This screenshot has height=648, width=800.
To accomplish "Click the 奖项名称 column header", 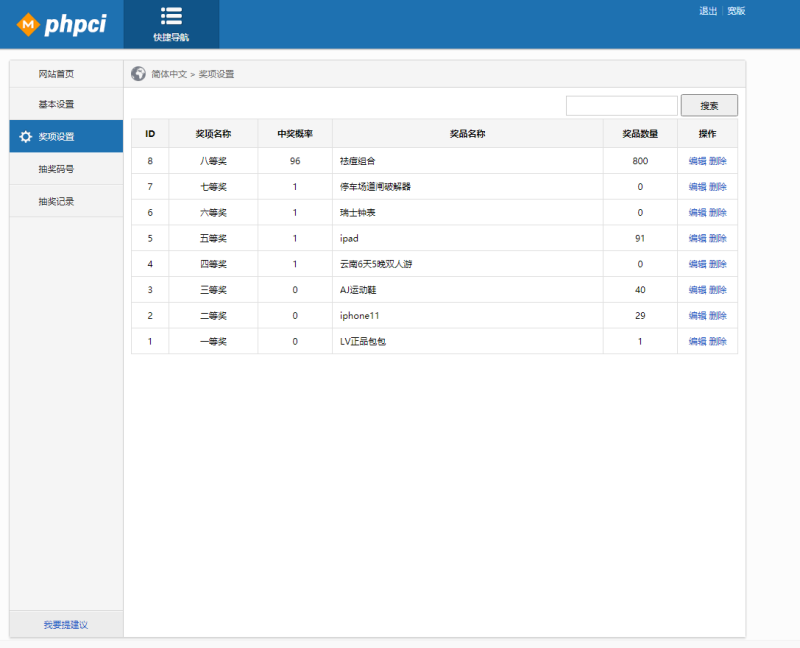I will (x=213, y=134).
